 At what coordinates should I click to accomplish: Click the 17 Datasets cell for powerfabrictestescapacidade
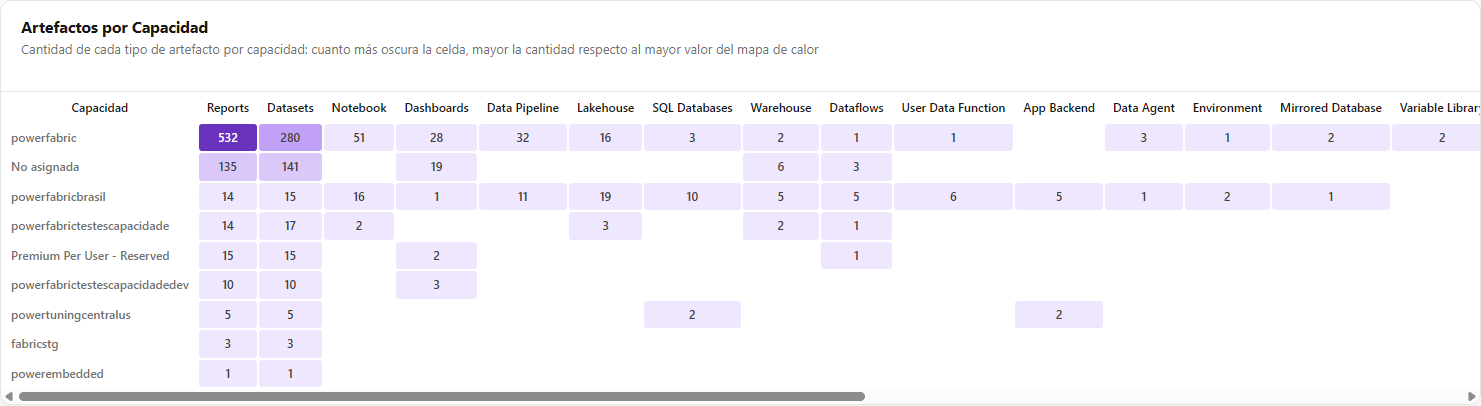point(290,227)
